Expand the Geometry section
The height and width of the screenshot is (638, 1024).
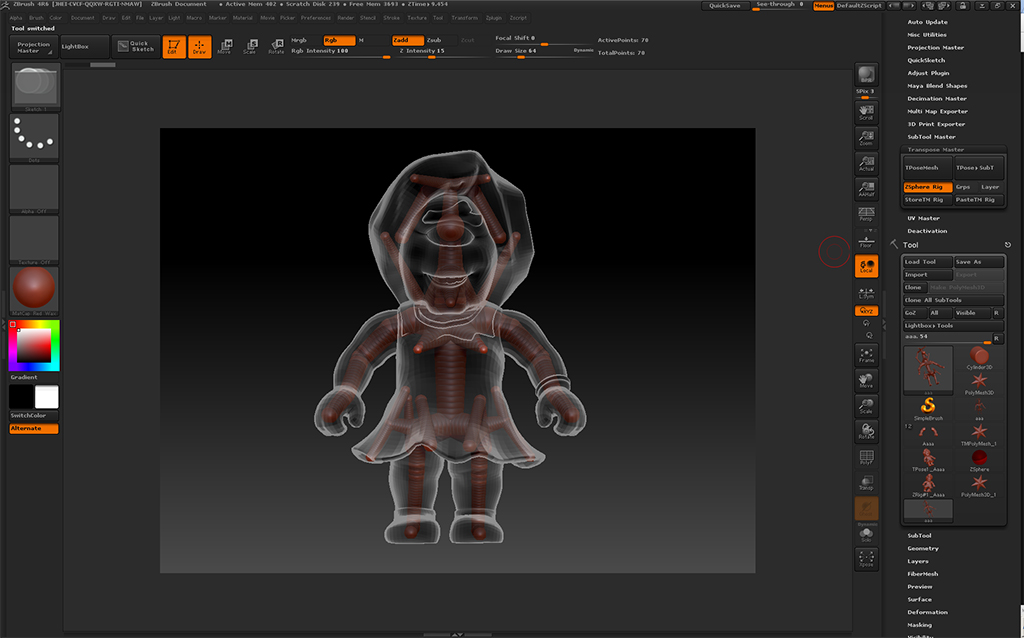pyautogui.click(x=923, y=549)
